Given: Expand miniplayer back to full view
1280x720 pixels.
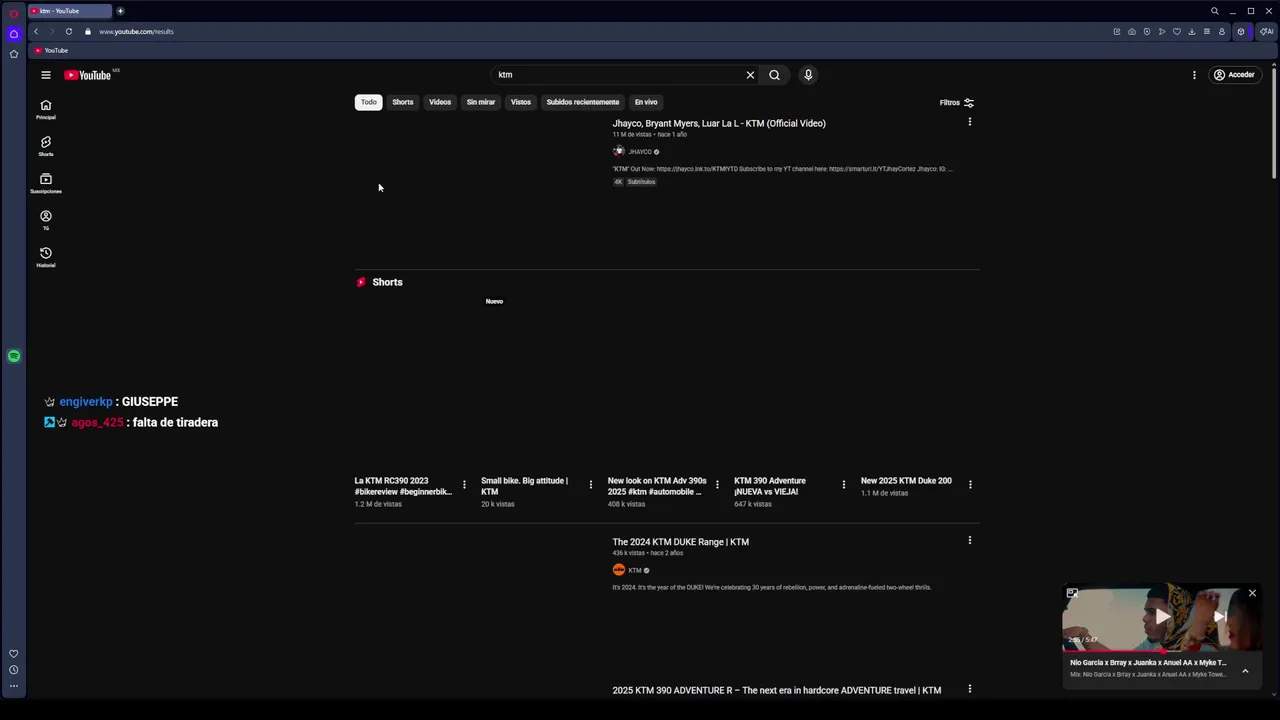Looking at the screenshot, I should point(1072,593).
